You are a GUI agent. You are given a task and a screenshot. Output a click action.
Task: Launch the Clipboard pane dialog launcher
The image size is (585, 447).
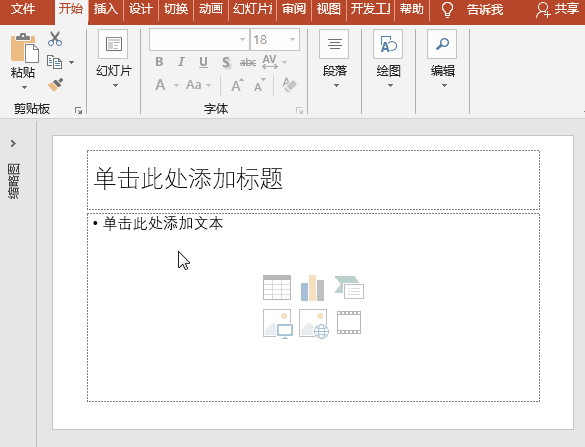tap(78, 110)
